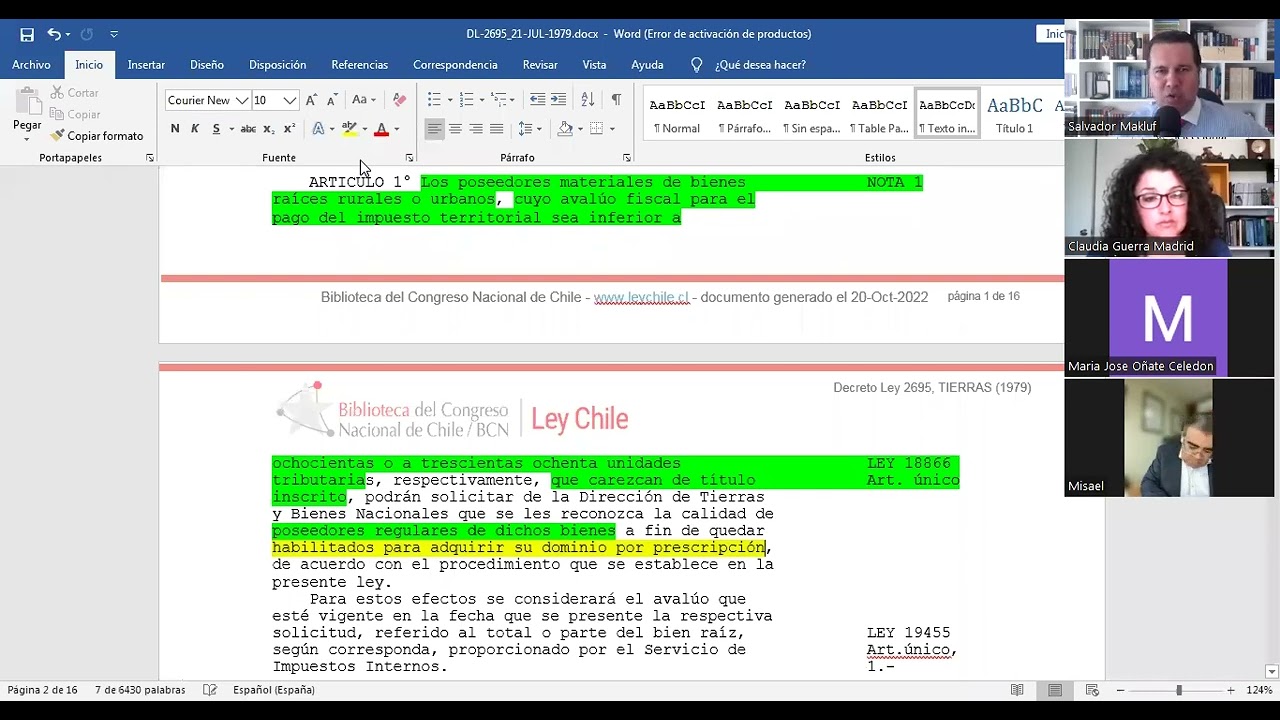Click Copiar formato painter
1280x720 pixels.
(x=97, y=136)
